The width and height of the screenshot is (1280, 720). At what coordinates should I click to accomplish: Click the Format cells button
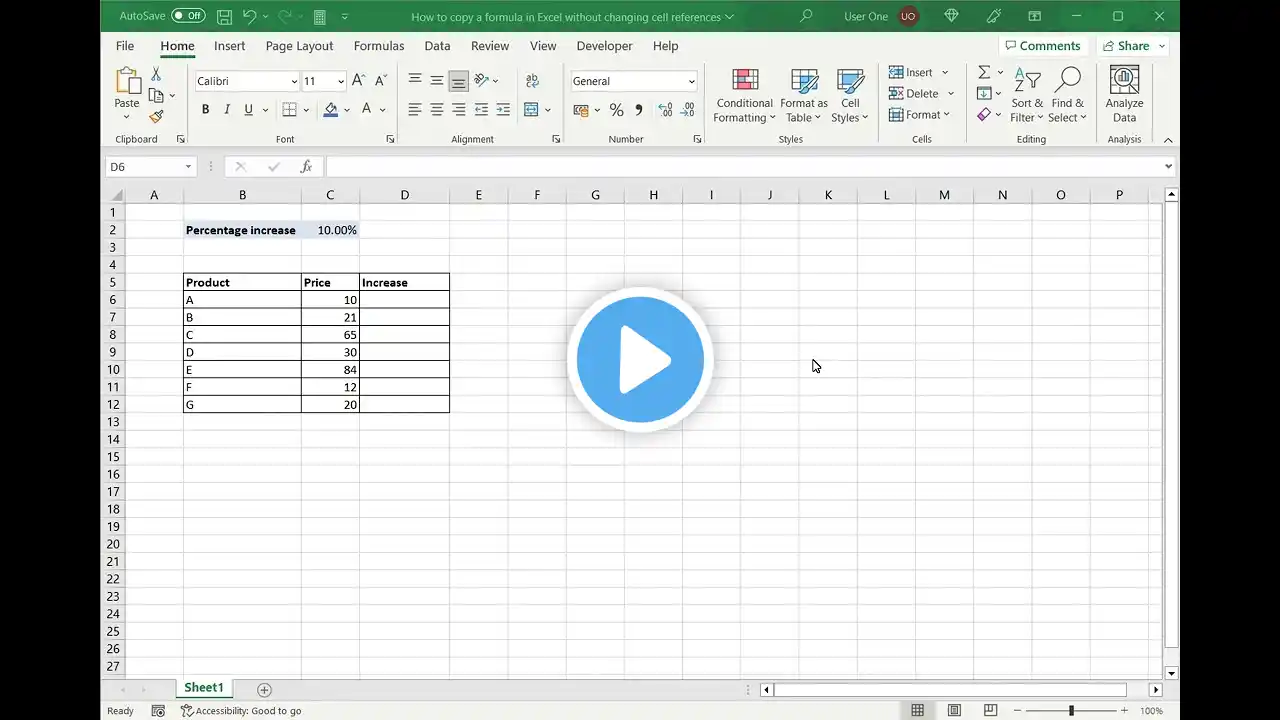[x=919, y=115]
